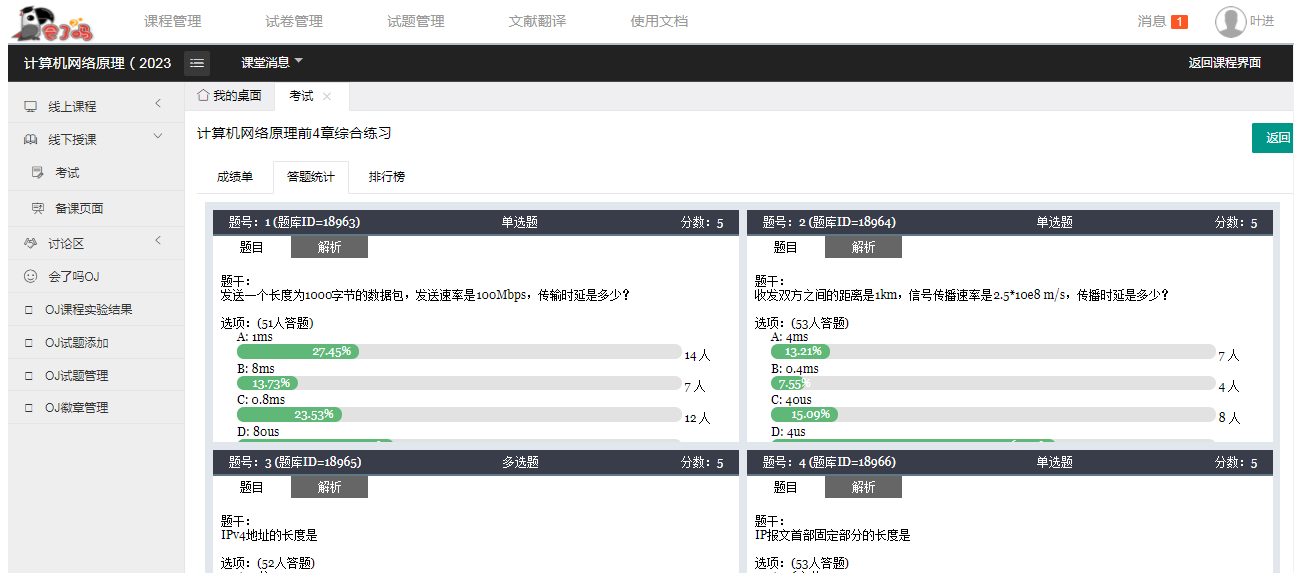Open question 4 解析 tab
This screenshot has height=575, width=1294.
pyautogui.click(x=863, y=487)
